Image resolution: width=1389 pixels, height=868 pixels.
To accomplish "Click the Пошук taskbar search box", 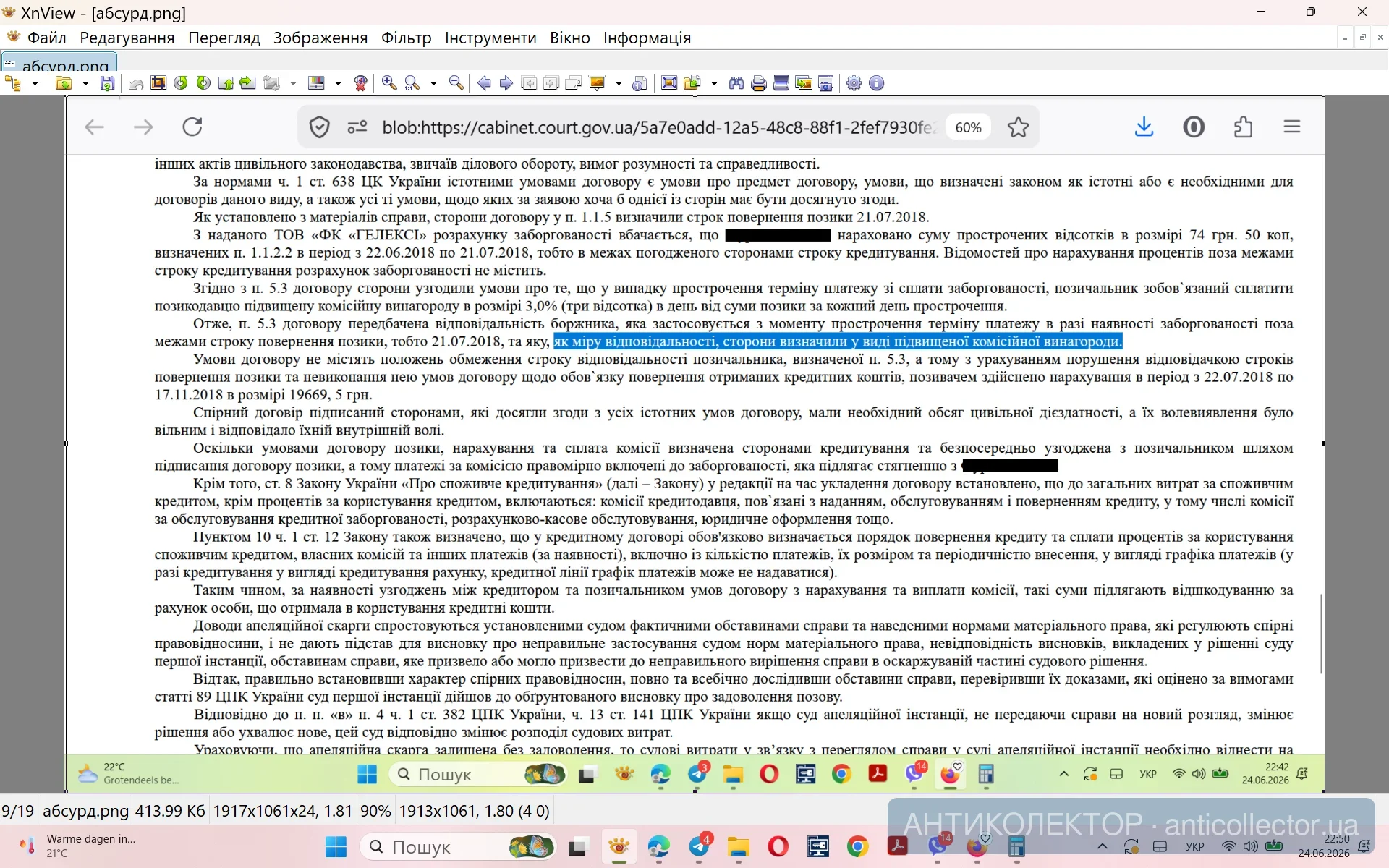I will [459, 846].
